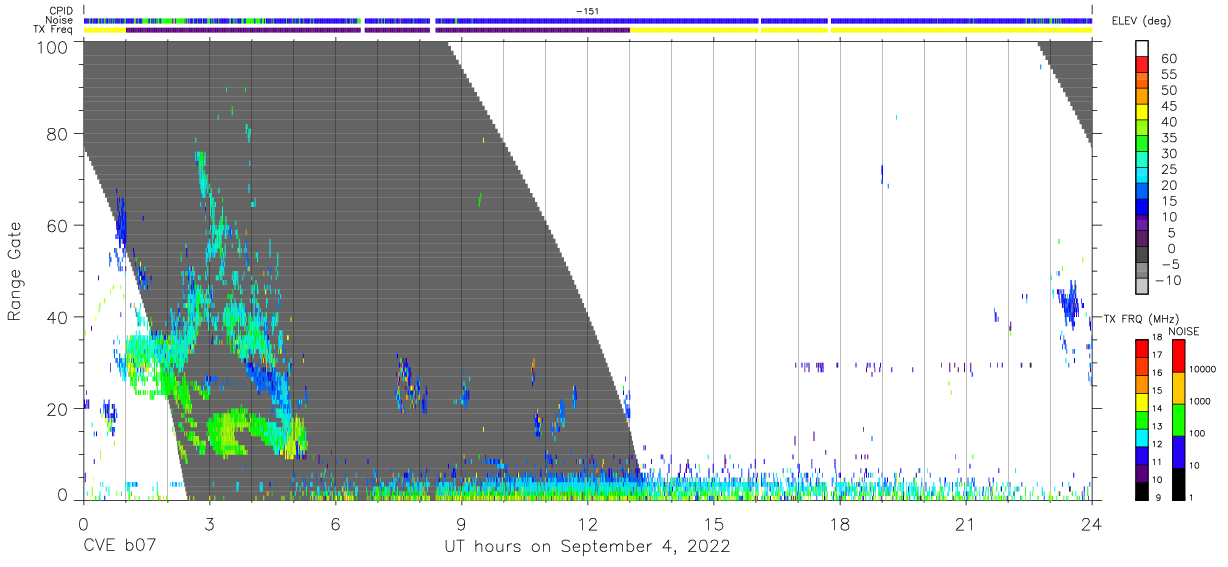Pick the cyan 20–25 elevation swatch

[1143, 176]
